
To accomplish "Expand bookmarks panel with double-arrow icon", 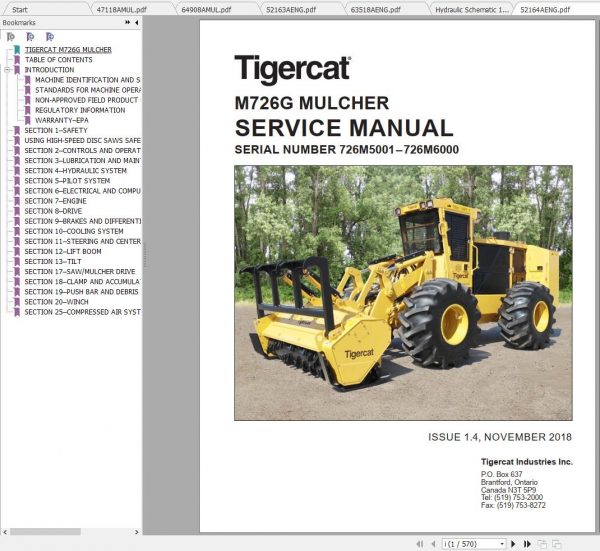I will pos(127,23).
